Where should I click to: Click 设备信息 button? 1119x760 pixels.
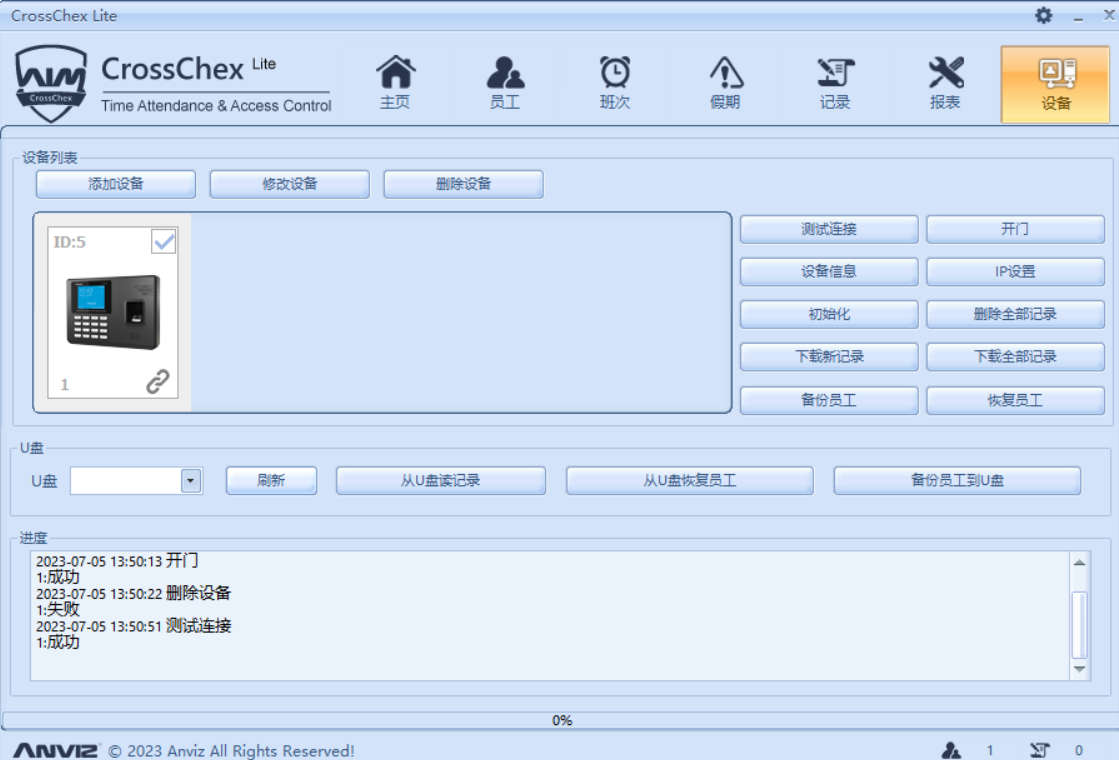click(x=829, y=272)
